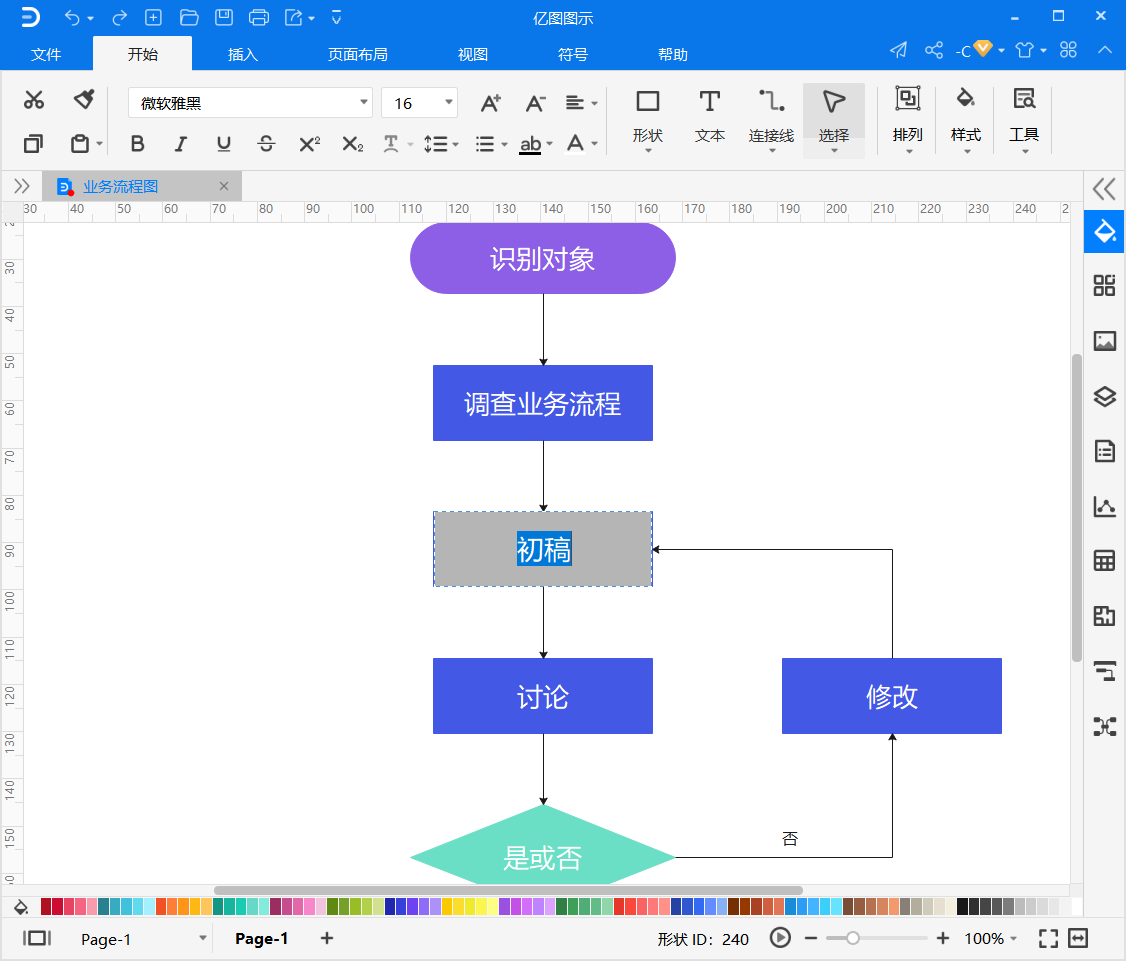Viewport: 1126px width, 961px height.
Task: Toggle full screen view icon
Action: pyautogui.click(x=1048, y=938)
